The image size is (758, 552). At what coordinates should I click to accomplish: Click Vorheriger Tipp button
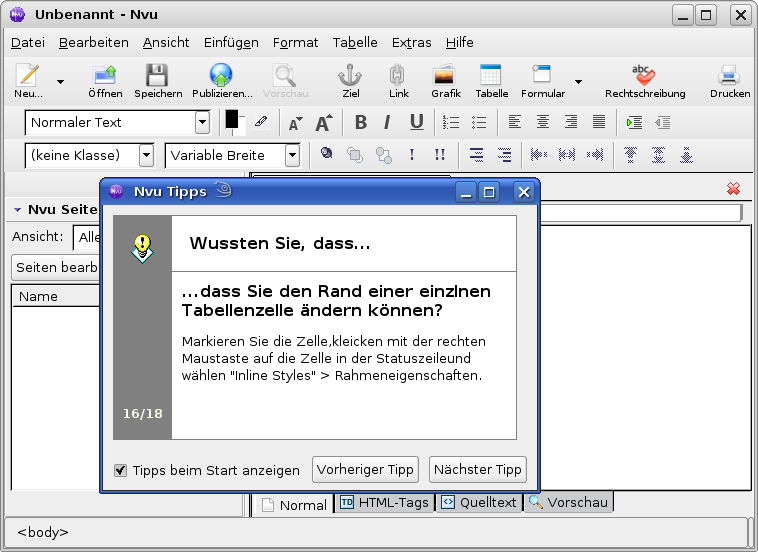click(365, 469)
